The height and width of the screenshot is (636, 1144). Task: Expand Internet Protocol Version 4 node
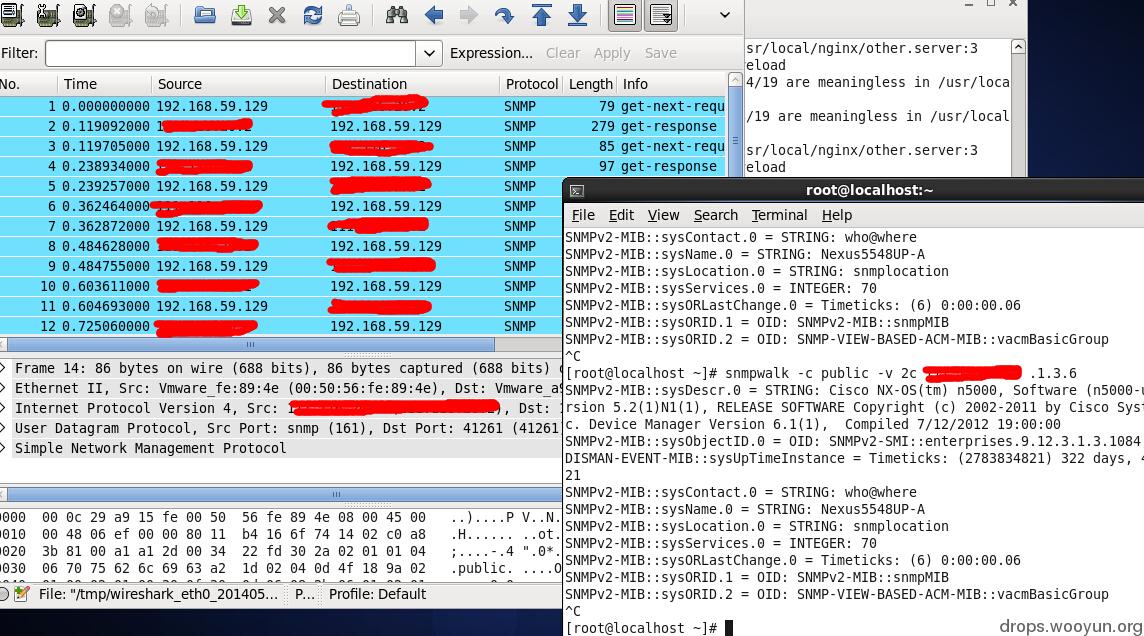click(3, 408)
